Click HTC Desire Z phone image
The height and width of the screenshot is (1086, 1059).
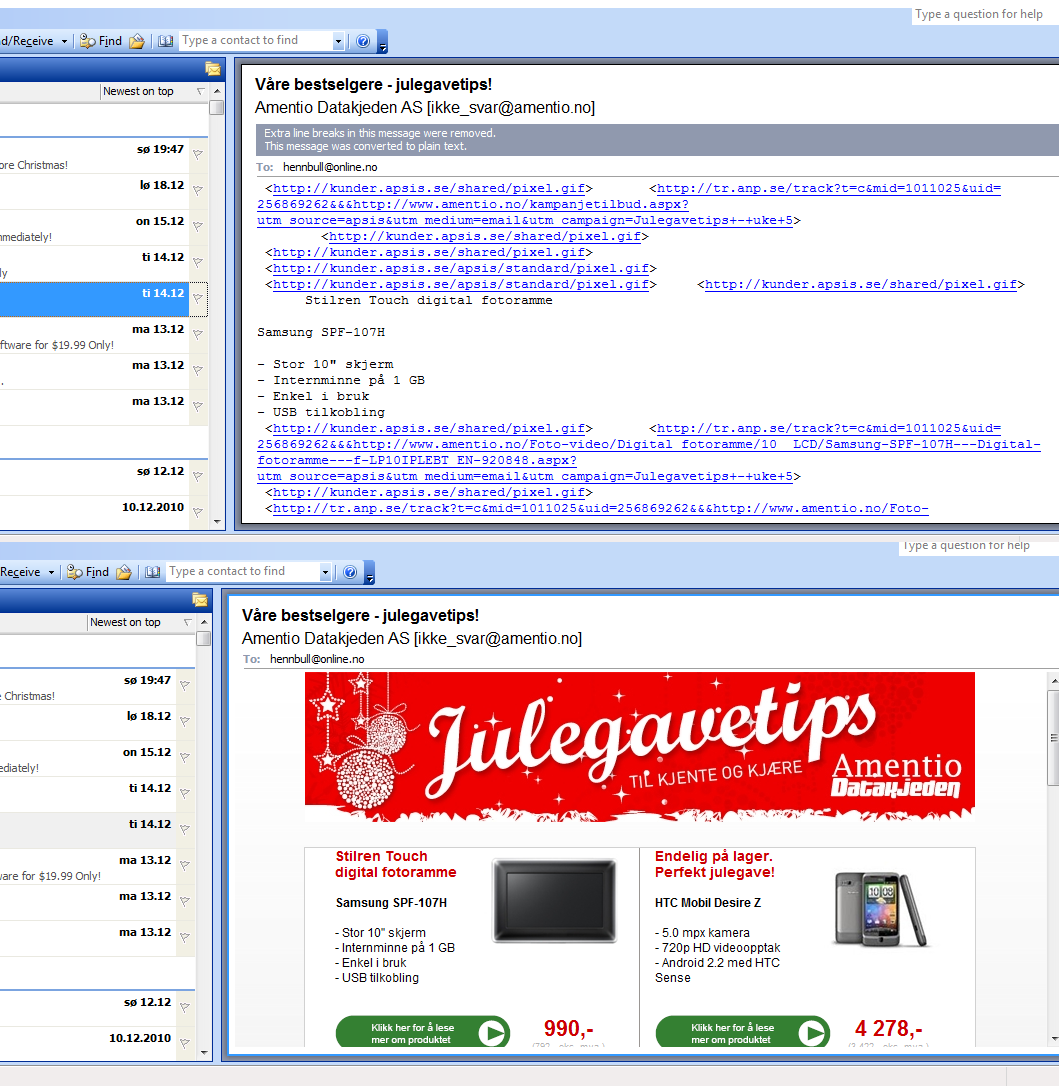[x=880, y=909]
